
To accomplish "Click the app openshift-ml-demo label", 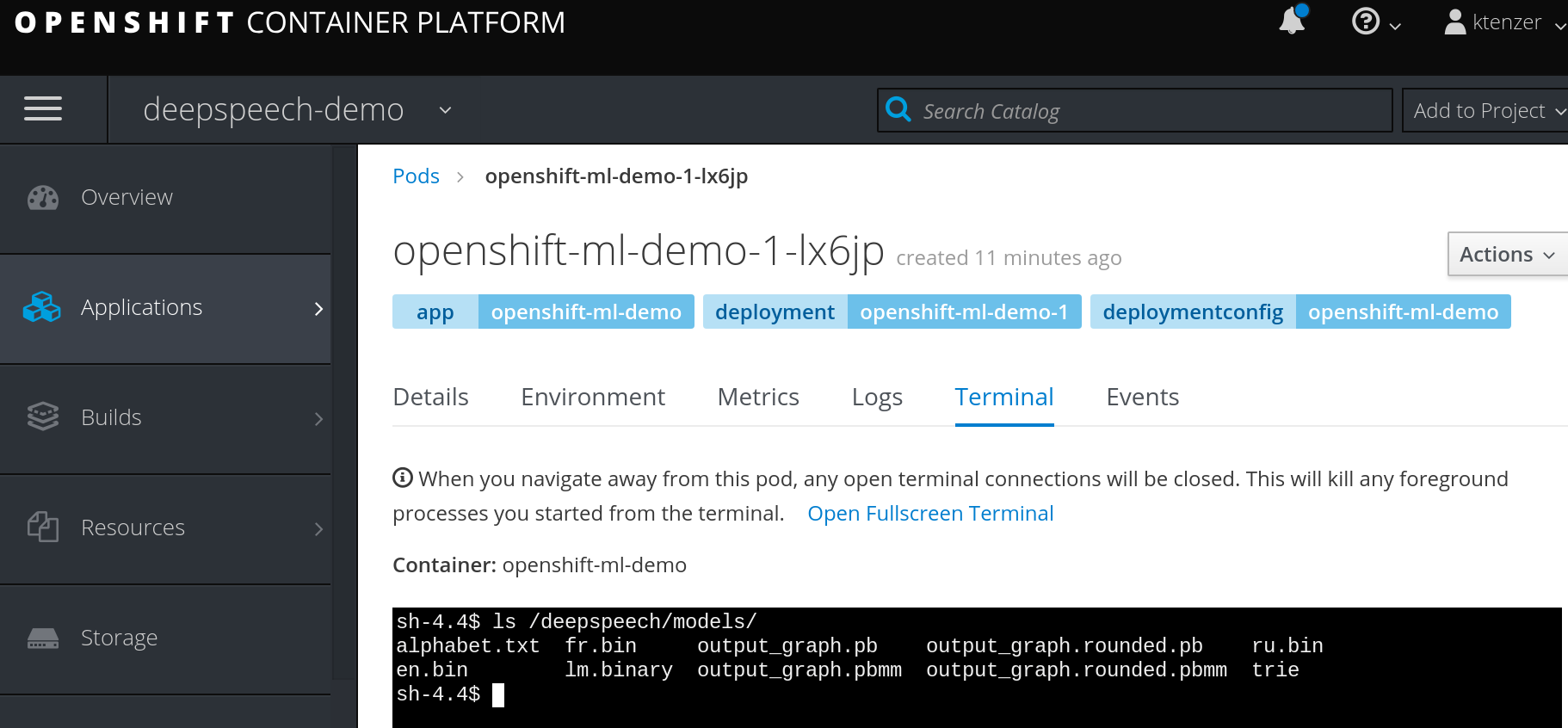I will click(x=543, y=312).
